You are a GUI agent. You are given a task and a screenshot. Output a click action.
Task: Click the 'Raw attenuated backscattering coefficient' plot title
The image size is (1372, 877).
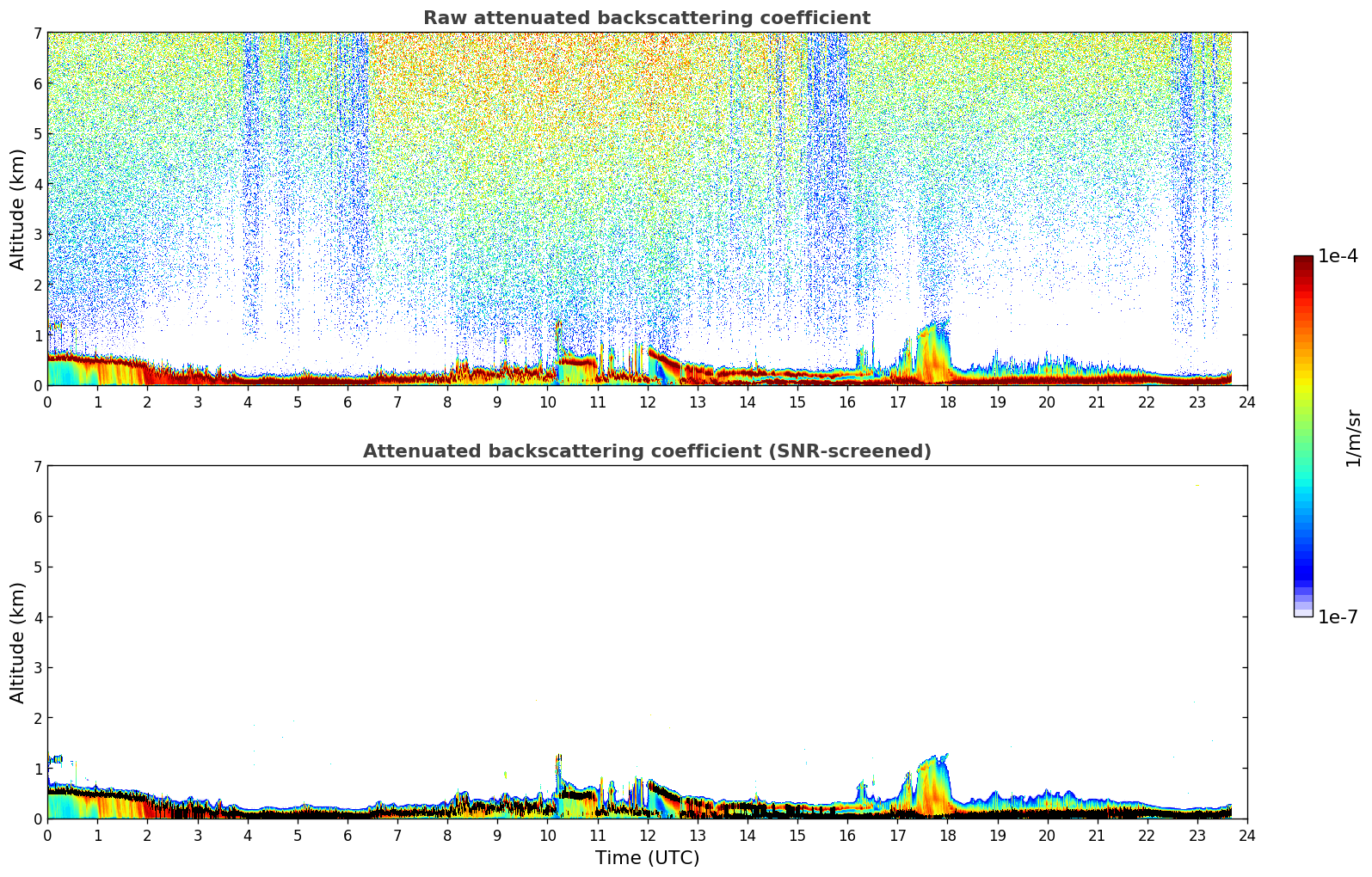coord(646,18)
